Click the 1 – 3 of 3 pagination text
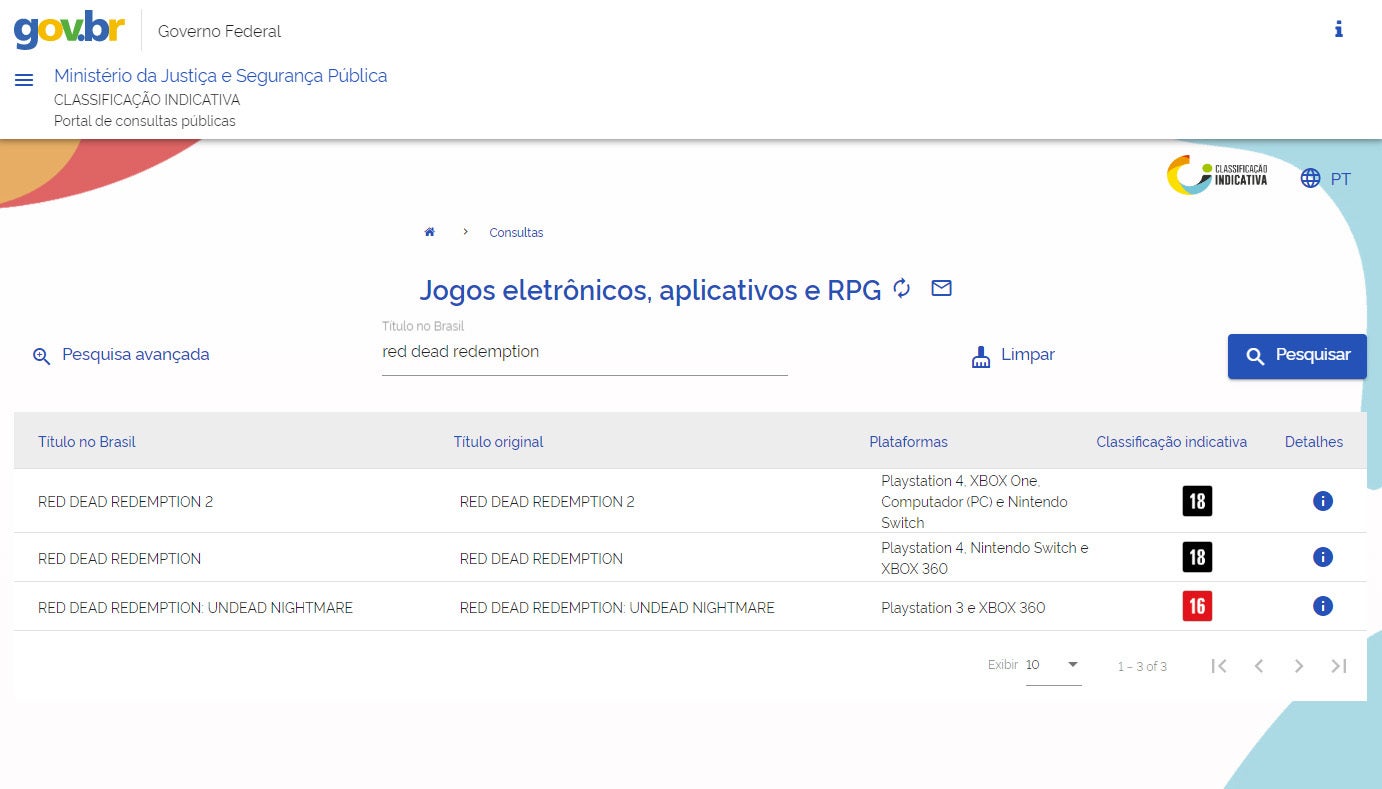 pos(1142,666)
